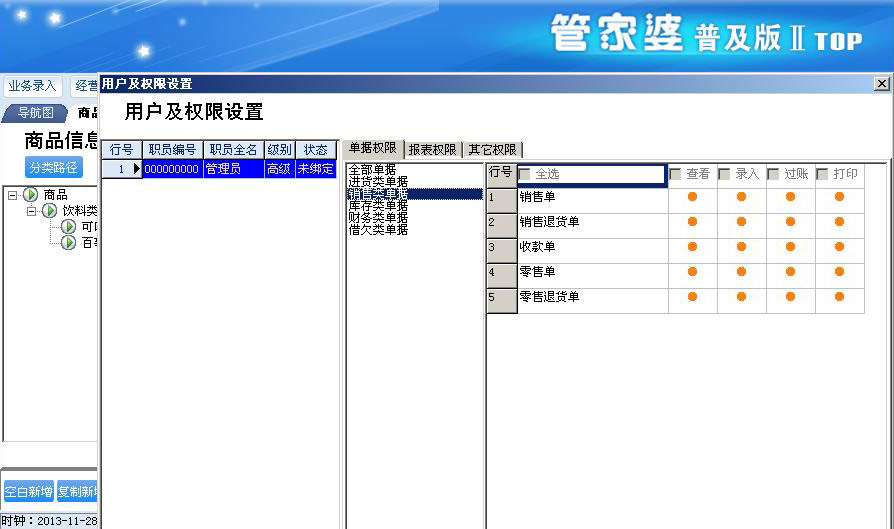Click the green arrow icon beside 饮料类 node
894x529 pixels.
click(x=50, y=211)
